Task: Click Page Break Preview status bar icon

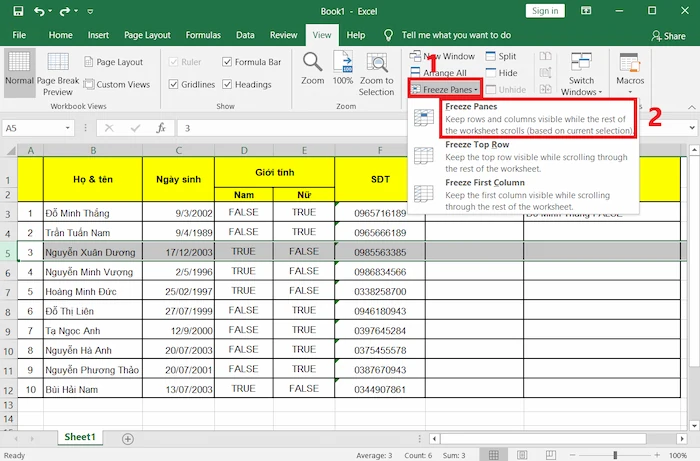Action: coord(550,455)
